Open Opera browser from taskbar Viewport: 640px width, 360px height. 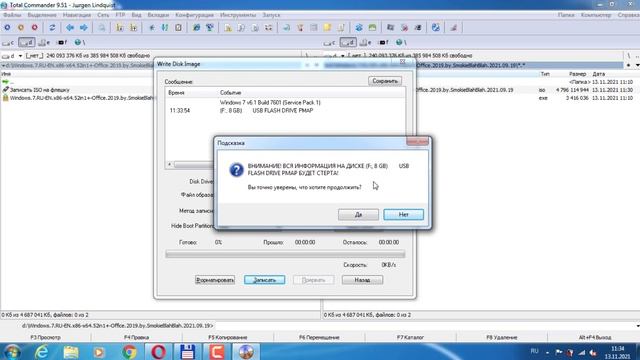click(x=159, y=352)
